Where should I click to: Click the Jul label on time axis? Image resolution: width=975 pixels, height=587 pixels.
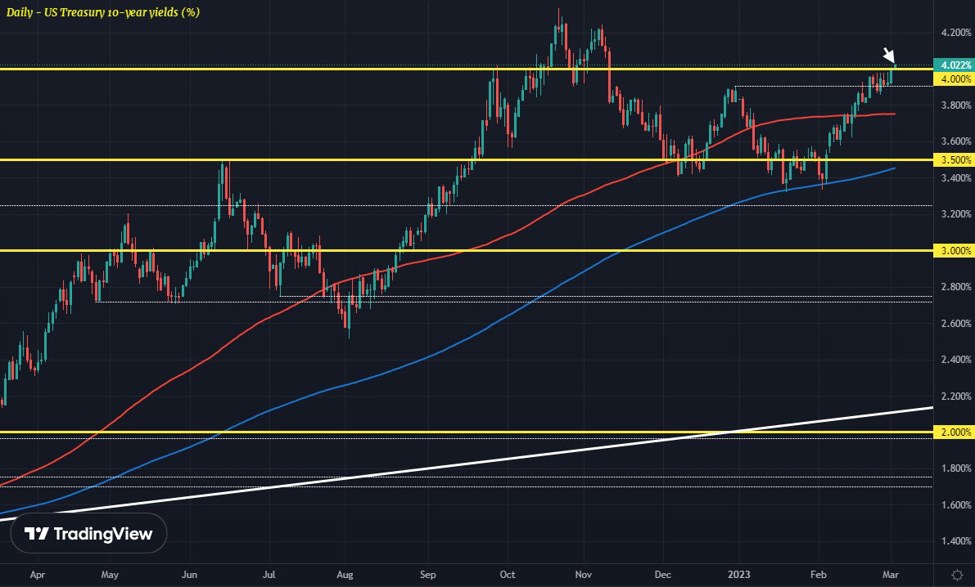click(x=270, y=576)
